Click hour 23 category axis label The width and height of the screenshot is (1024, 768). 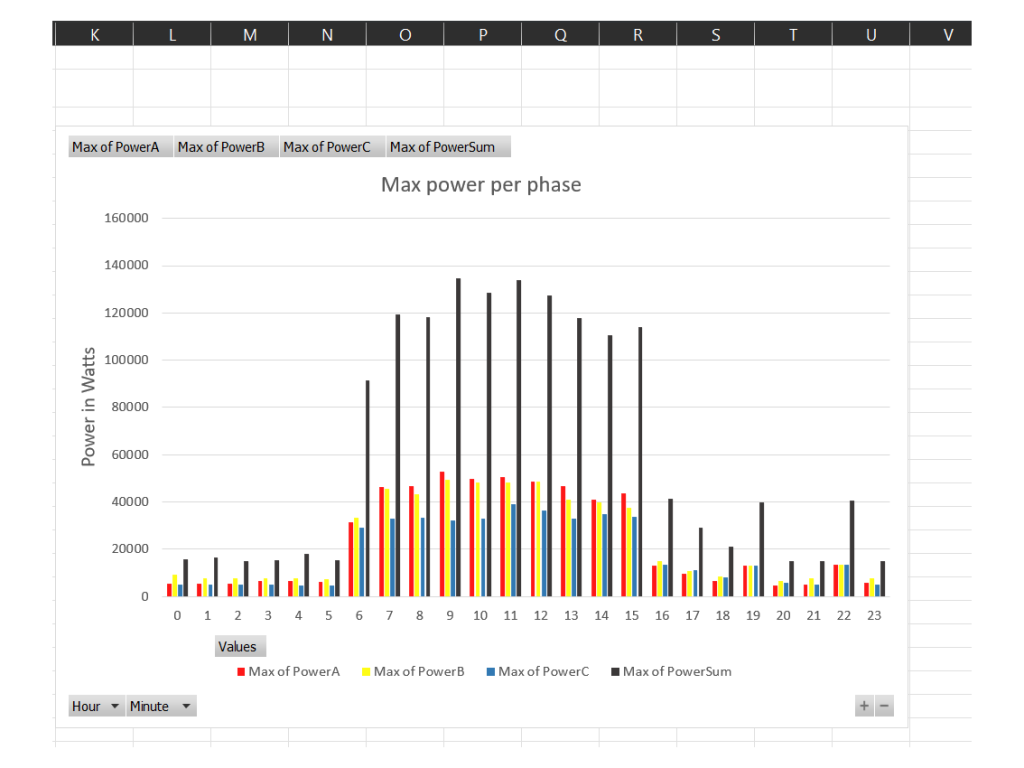tap(874, 615)
